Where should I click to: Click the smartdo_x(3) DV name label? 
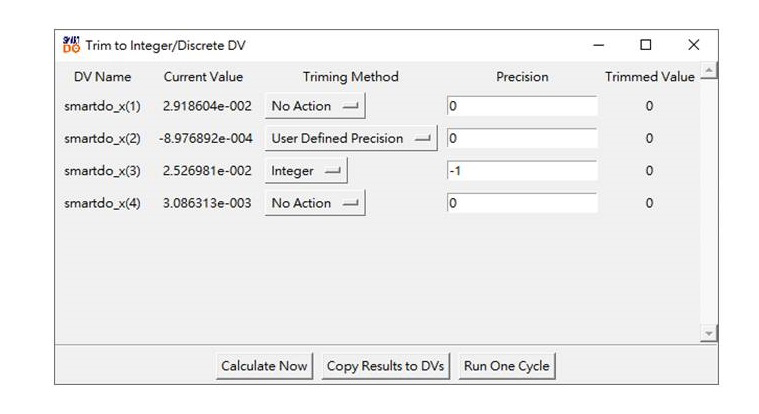pyautogui.click(x=103, y=171)
